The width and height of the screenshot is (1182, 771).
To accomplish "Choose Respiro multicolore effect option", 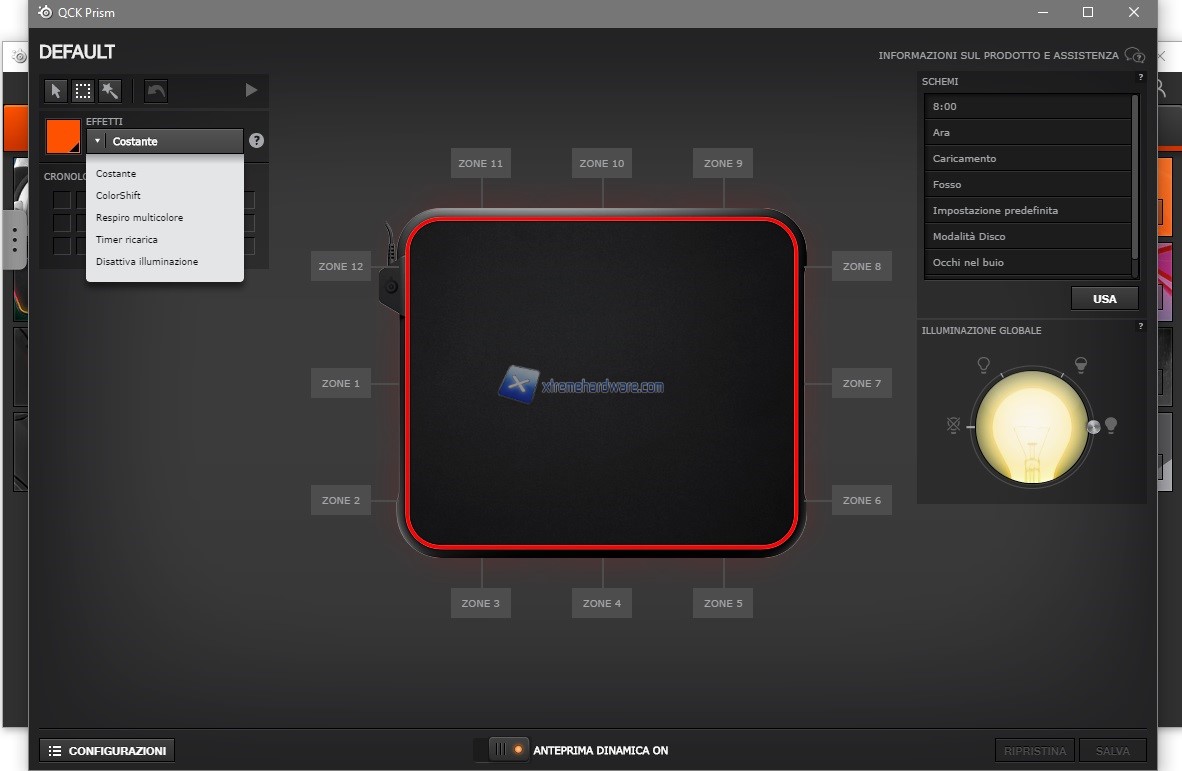I will pyautogui.click(x=139, y=218).
